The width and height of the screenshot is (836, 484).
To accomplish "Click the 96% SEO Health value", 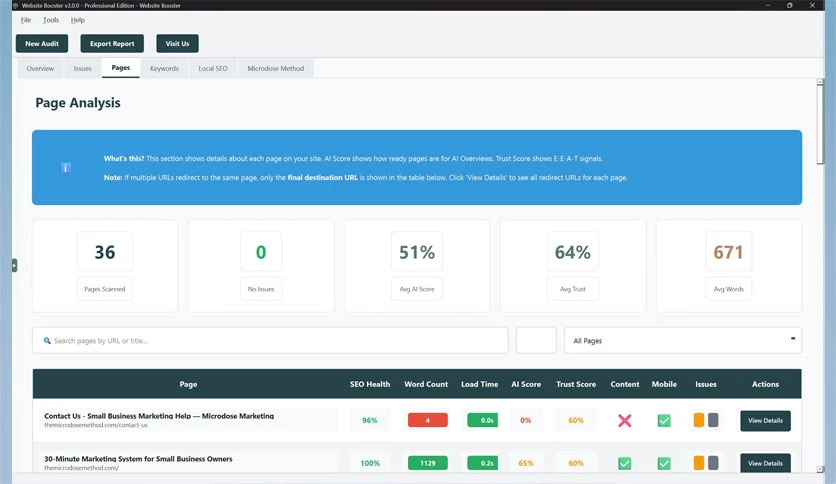I will 369,420.
